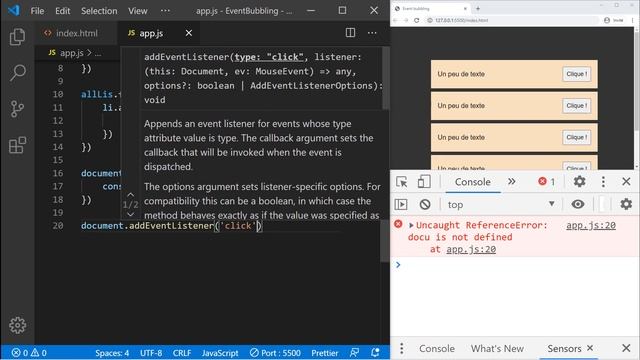Open the drawer three-dot menu
This screenshot has height=360, width=640.
[x=402, y=348]
